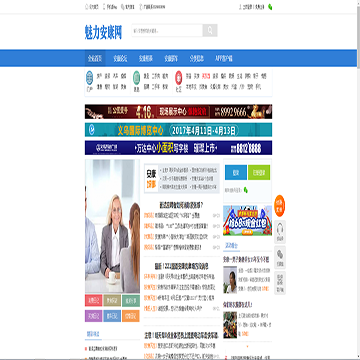Click the headset customer service floating icon

pyautogui.click(x=280, y=232)
